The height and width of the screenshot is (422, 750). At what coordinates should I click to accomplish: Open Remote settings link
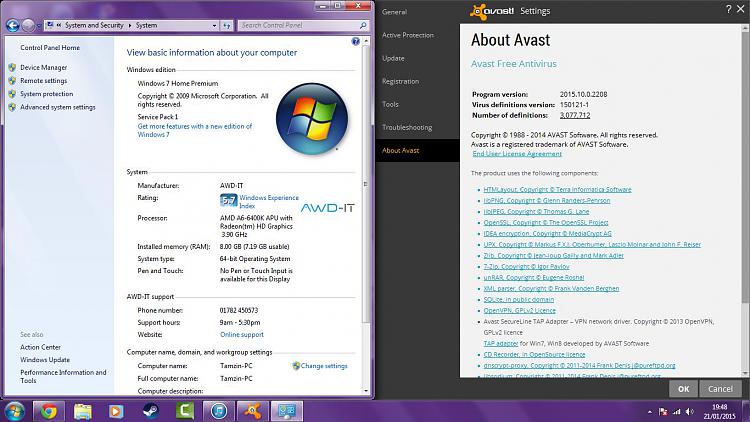pos(44,81)
